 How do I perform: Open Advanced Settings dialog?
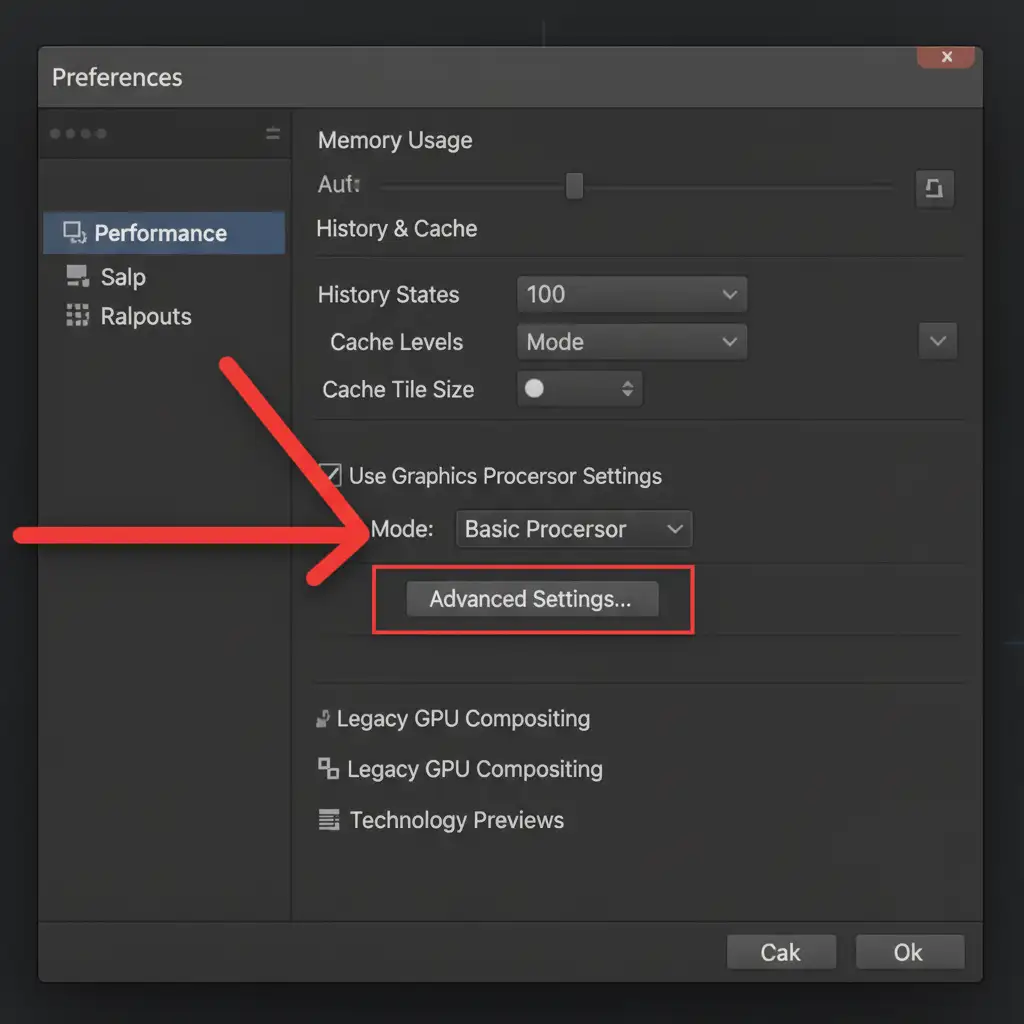click(531, 599)
